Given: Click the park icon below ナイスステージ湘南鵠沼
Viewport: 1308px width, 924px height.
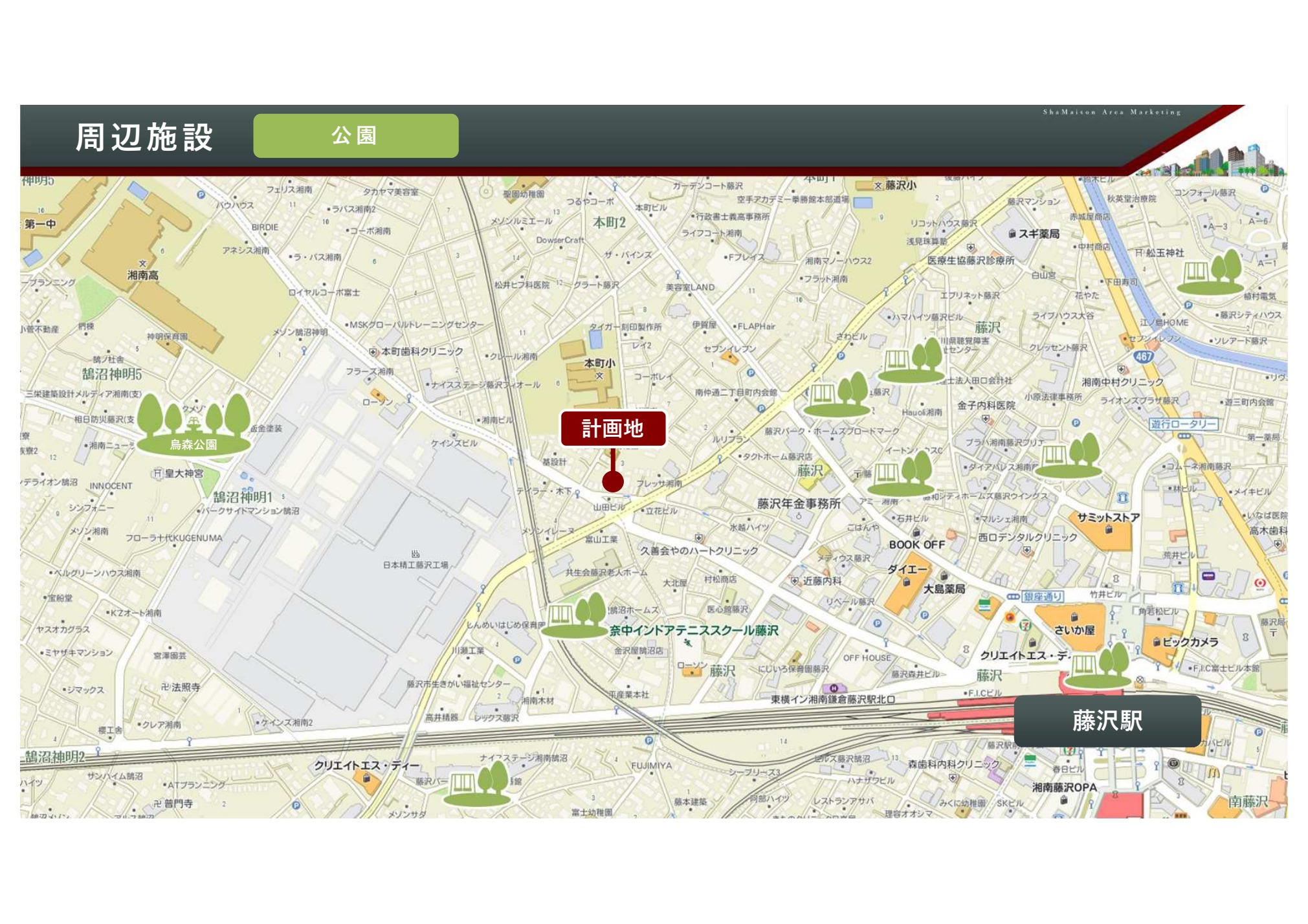Looking at the screenshot, I should [477, 784].
